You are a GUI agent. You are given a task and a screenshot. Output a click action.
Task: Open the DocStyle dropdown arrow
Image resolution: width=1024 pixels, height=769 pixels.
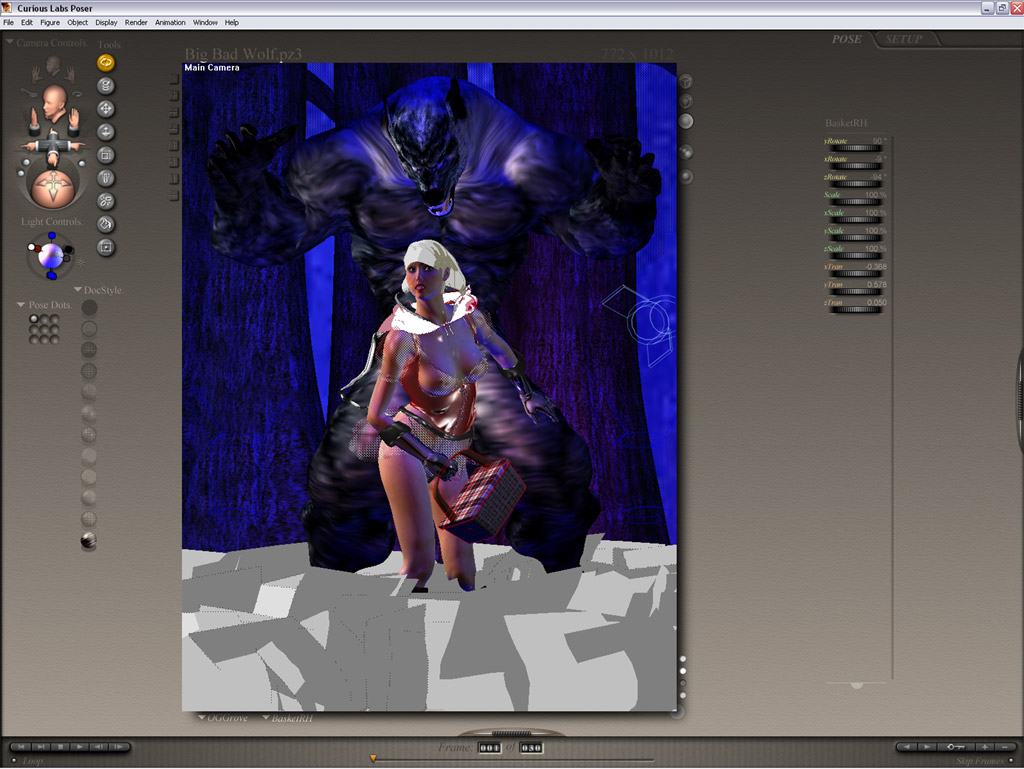click(x=78, y=289)
